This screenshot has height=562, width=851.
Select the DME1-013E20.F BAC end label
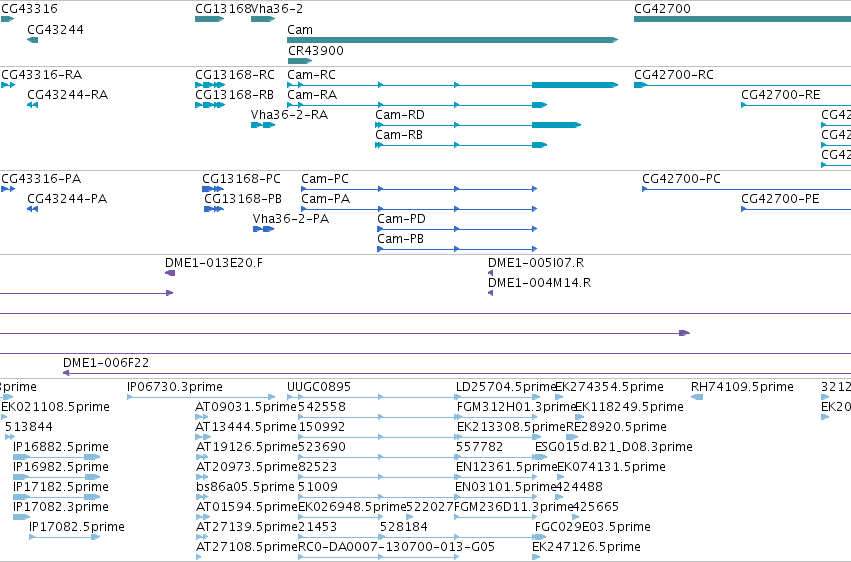[214, 263]
